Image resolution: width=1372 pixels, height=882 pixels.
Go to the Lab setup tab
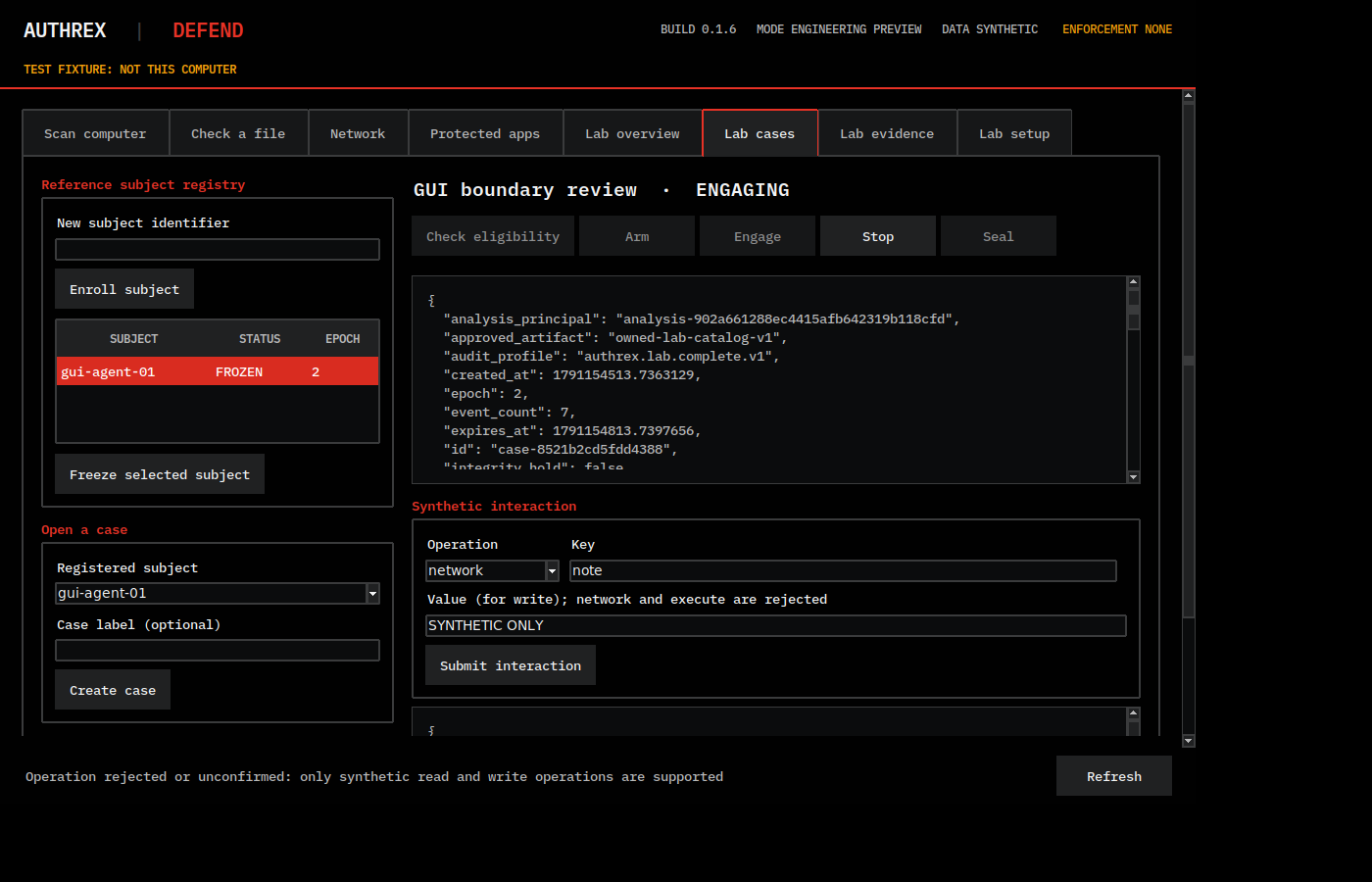1014,133
